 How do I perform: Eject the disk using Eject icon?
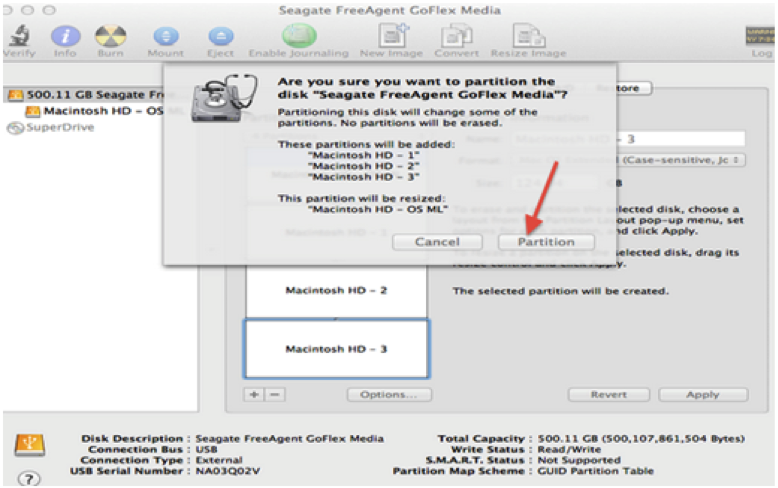point(221,36)
